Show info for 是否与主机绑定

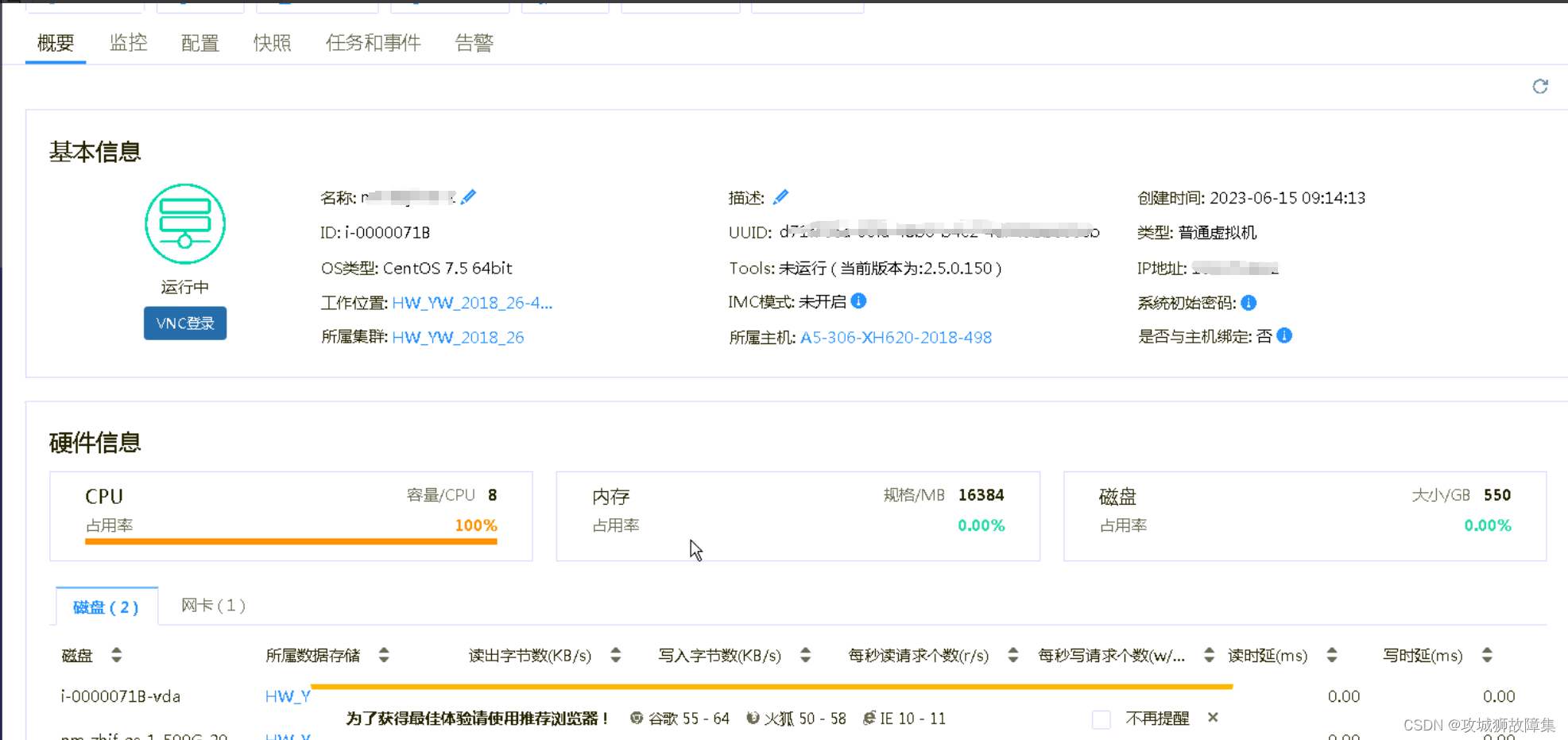(x=1284, y=335)
